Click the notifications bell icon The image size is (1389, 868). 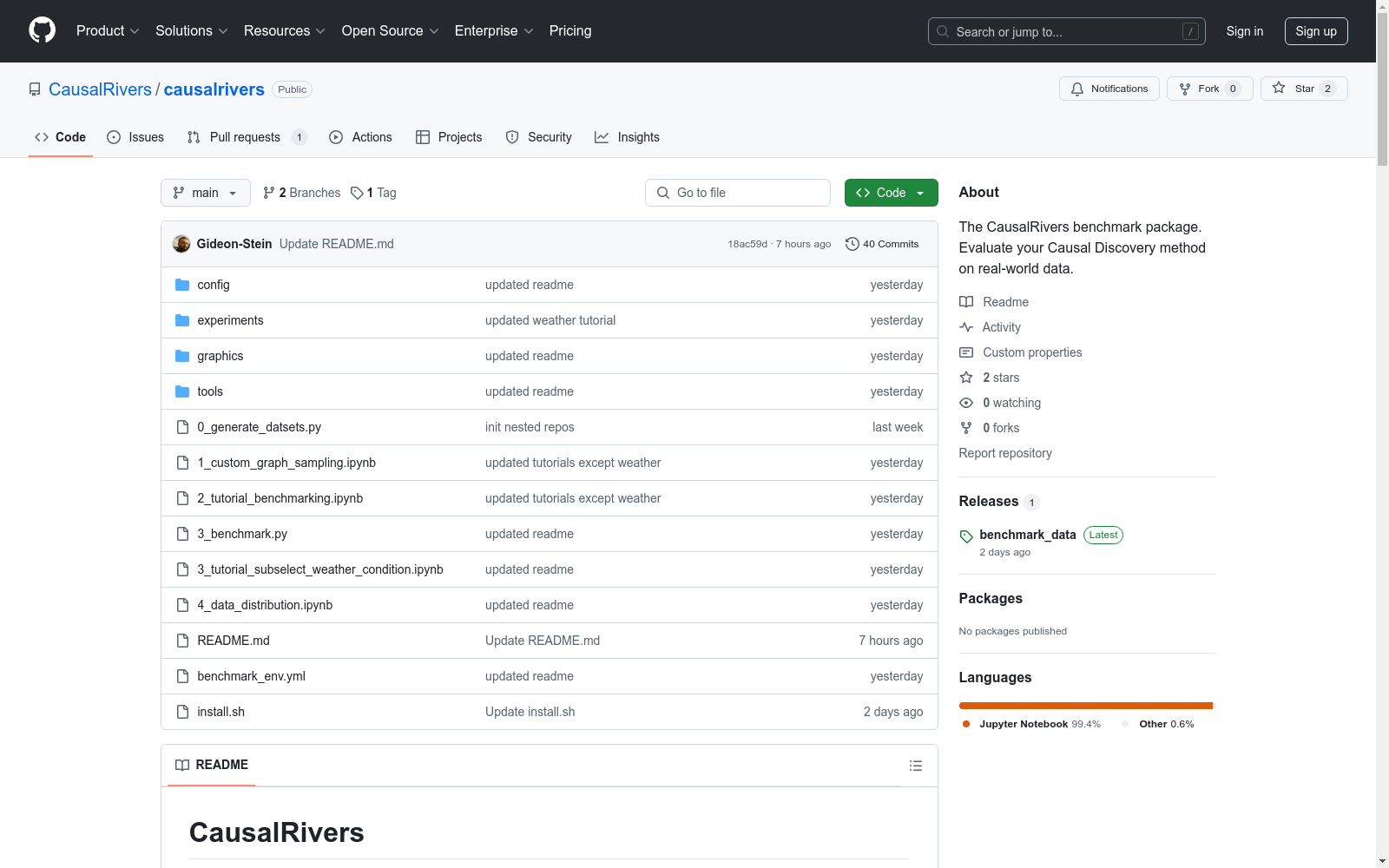tap(1077, 89)
